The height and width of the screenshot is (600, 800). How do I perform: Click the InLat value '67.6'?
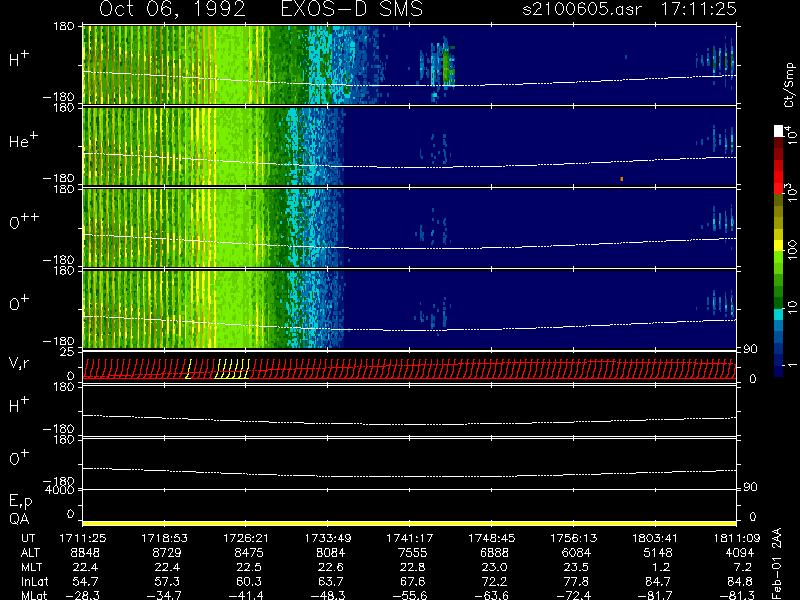414,581
